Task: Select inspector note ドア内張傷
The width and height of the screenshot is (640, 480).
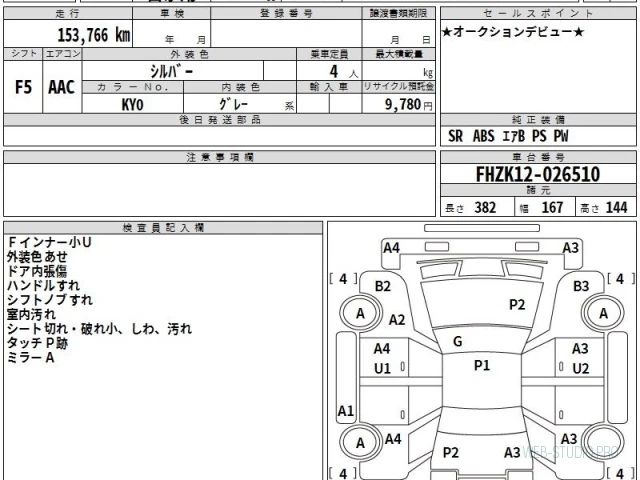Action: point(37,271)
